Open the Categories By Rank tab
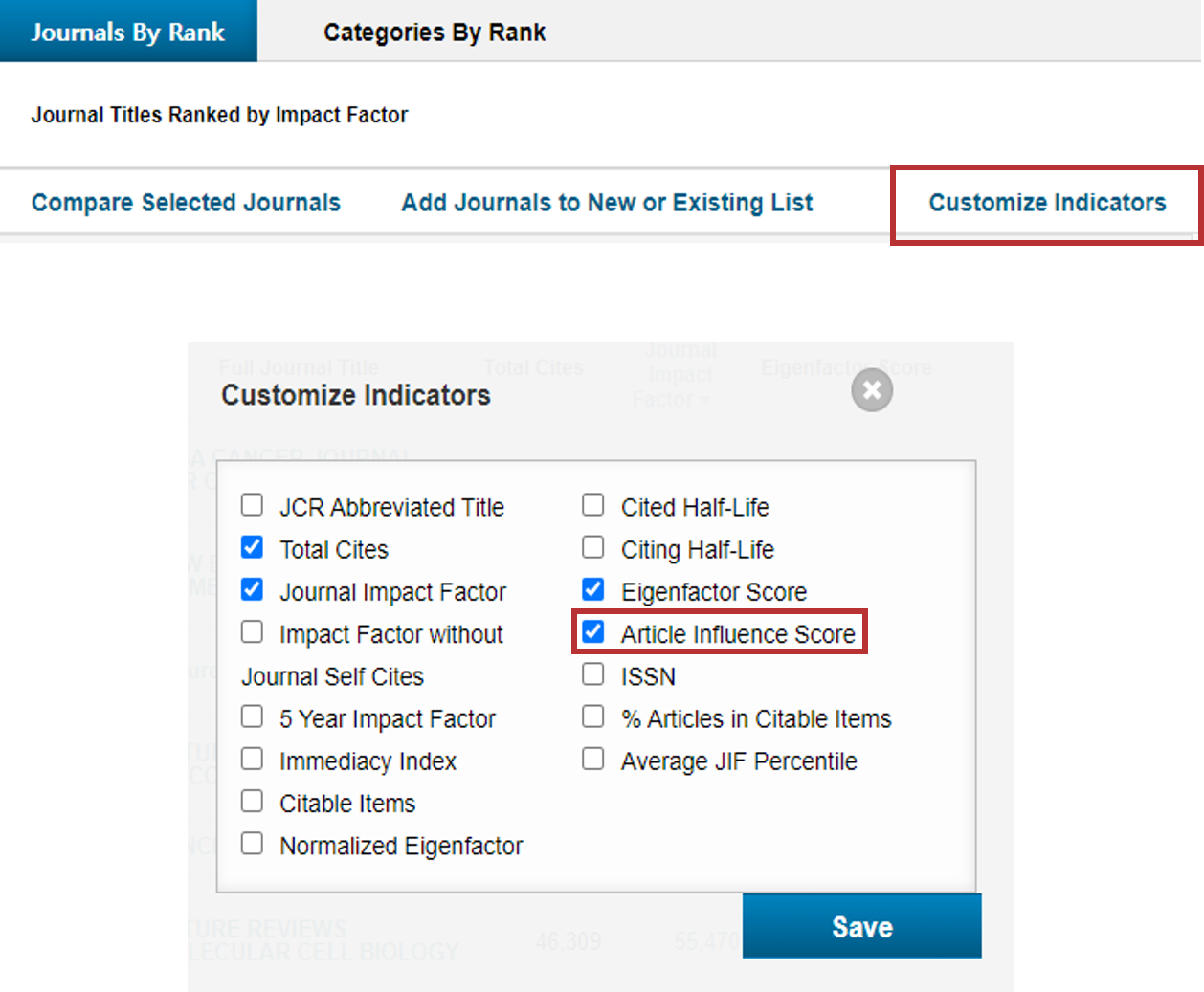The width and height of the screenshot is (1204, 992). [435, 33]
